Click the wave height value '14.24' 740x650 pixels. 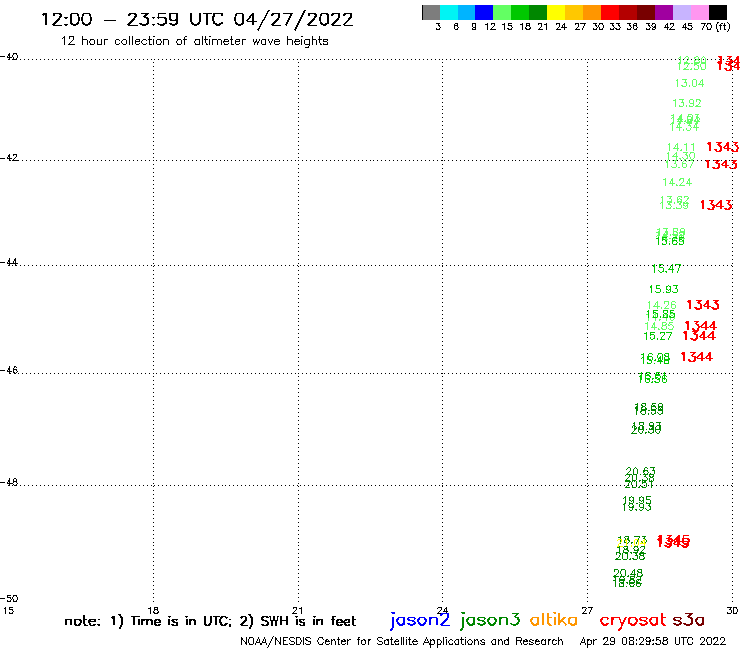click(677, 182)
